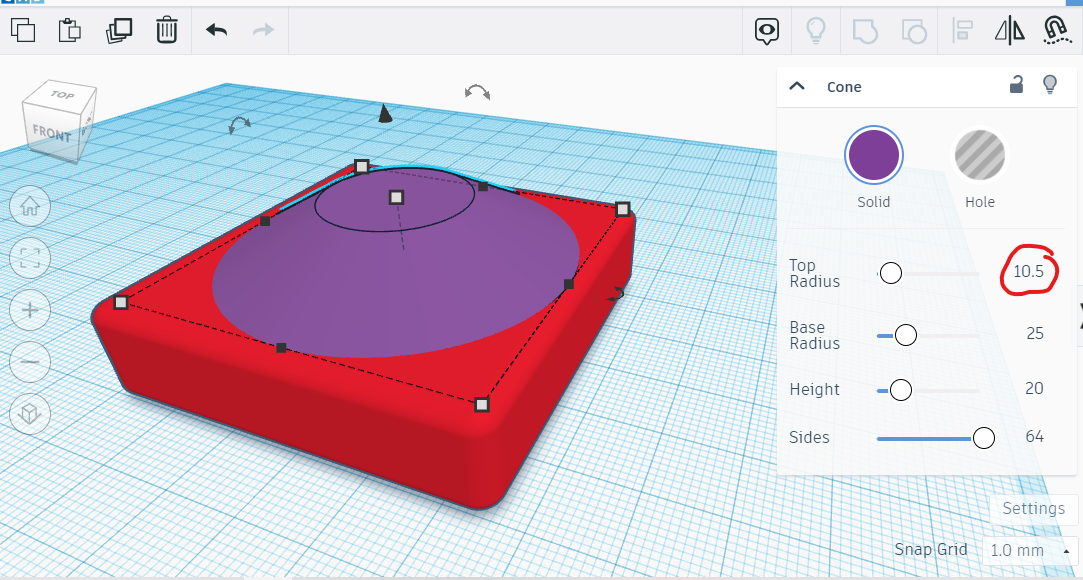Screen dimensions: 1083x580
Task: Align the selected shapes
Action: [x=961, y=30]
